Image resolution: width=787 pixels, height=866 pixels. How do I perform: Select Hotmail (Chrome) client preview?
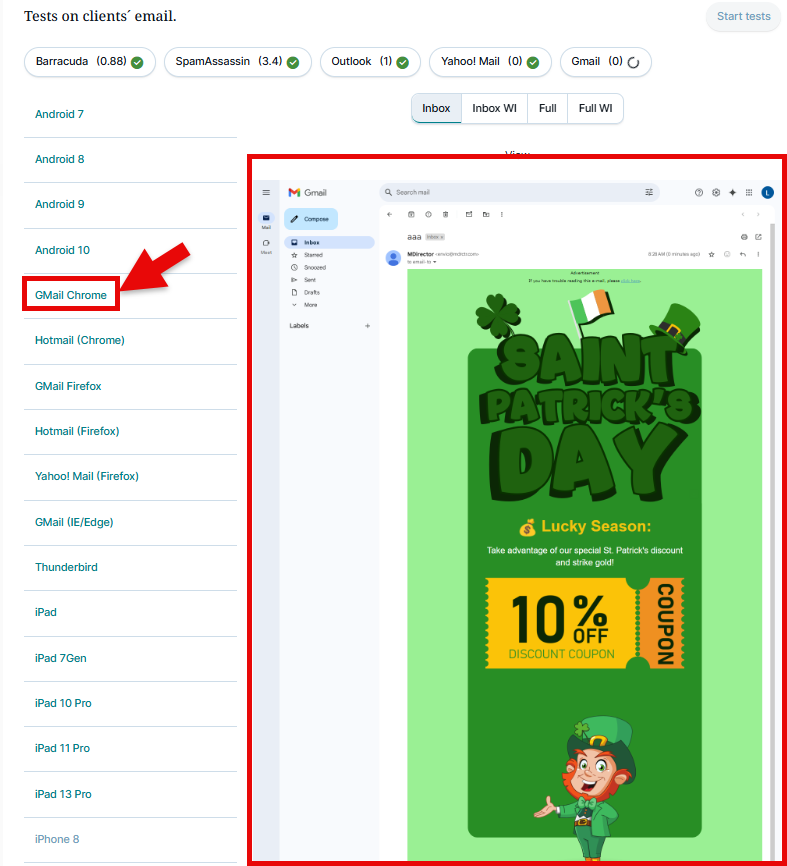pyautogui.click(x=80, y=341)
